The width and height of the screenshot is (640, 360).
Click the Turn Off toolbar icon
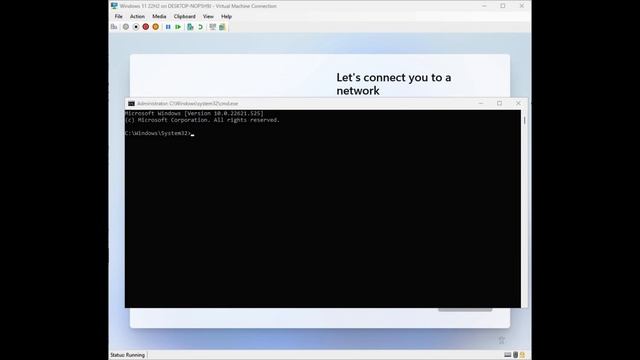tap(136, 27)
